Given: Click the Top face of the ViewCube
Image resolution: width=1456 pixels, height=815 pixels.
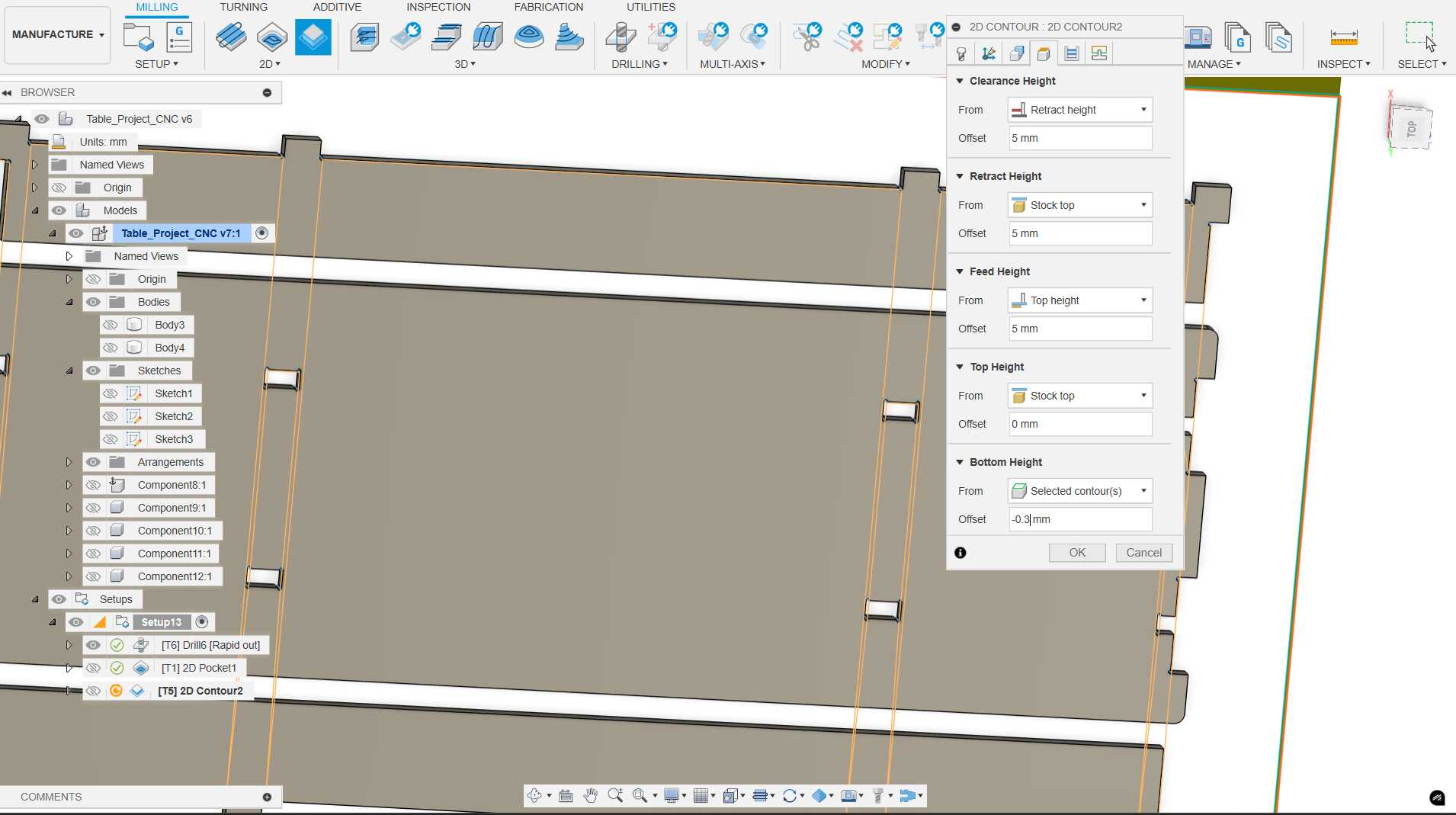Looking at the screenshot, I should tap(1411, 128).
